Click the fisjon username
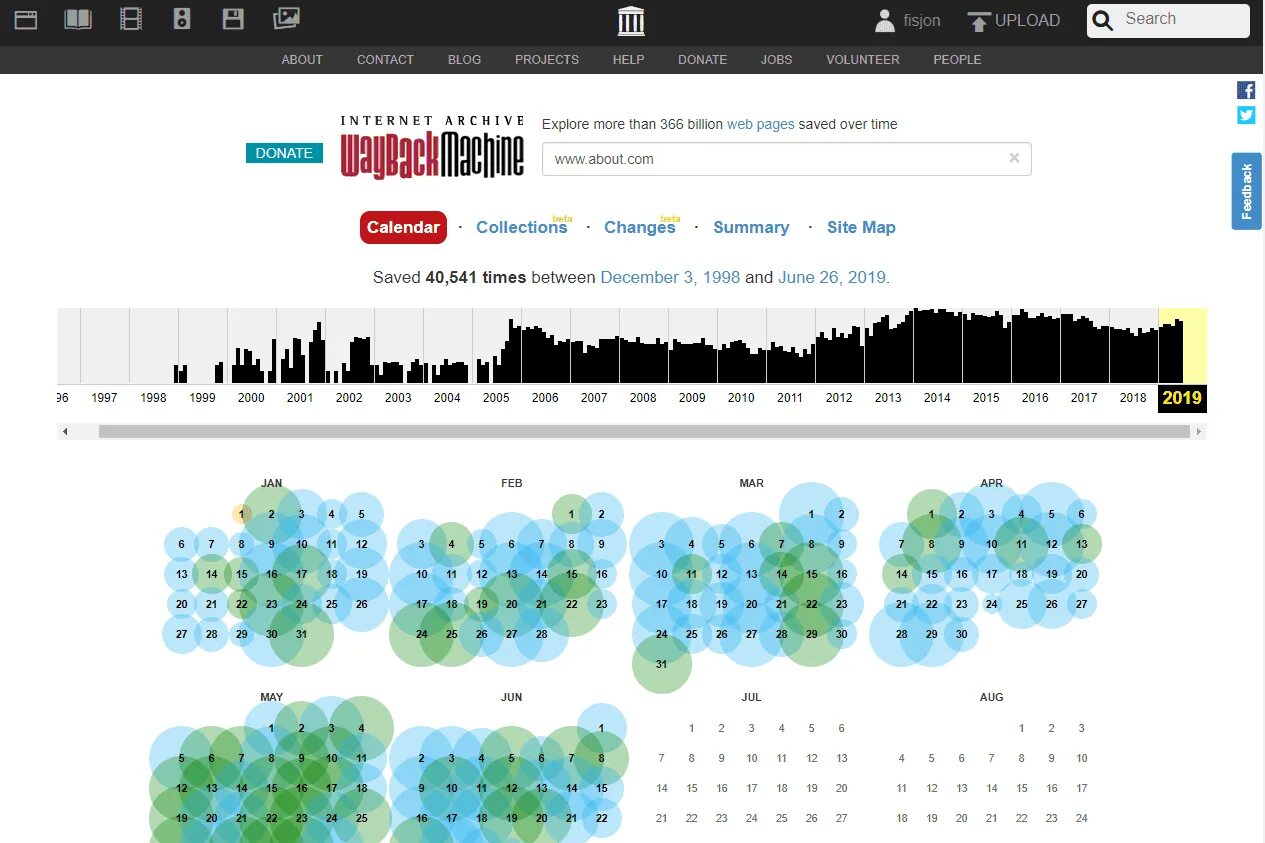1265x843 pixels. pos(922,20)
